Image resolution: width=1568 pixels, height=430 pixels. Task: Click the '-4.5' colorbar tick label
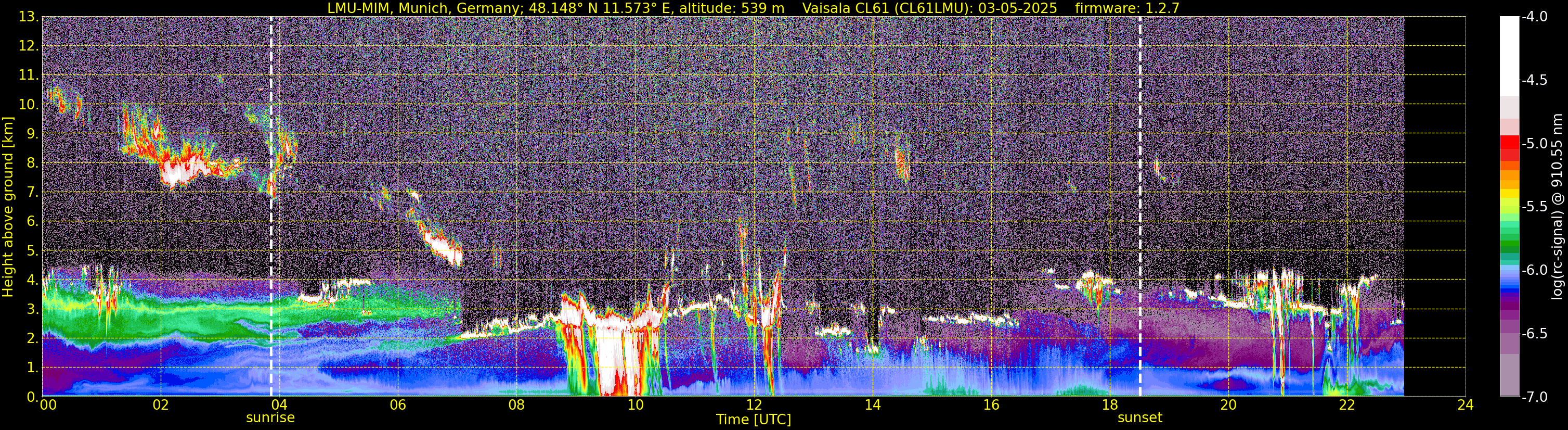click(1535, 80)
